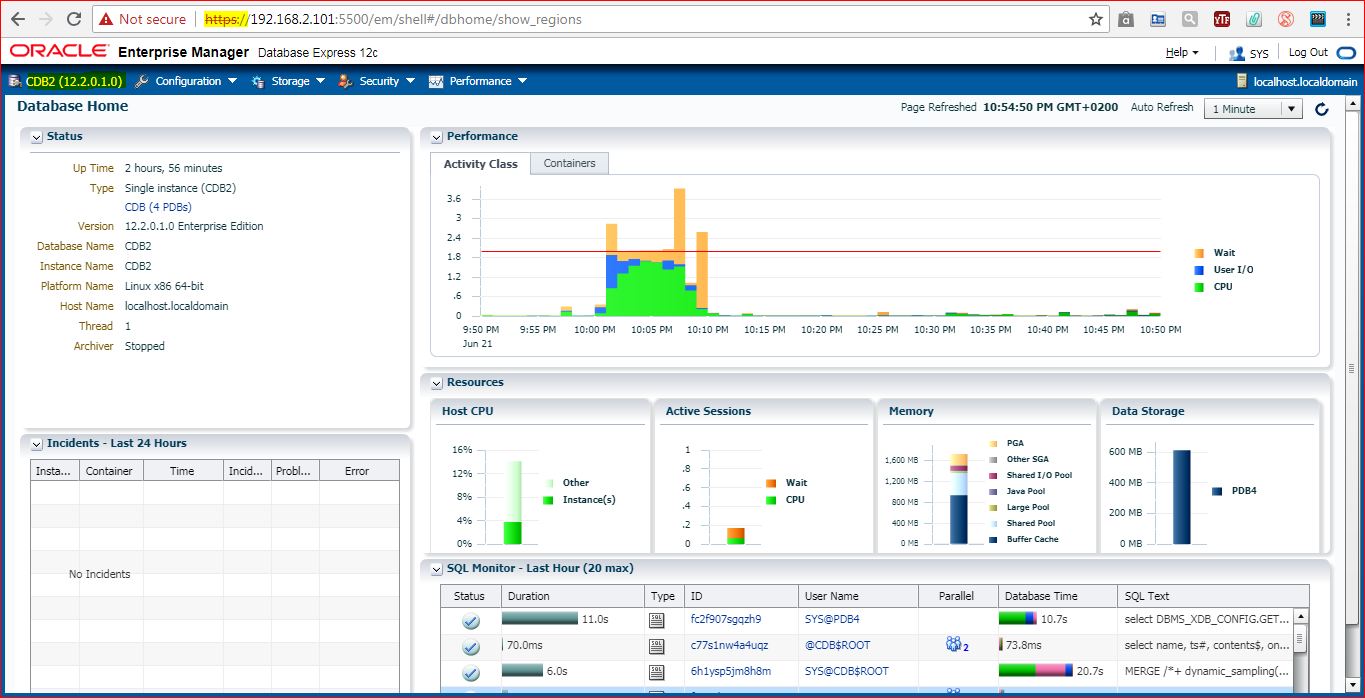The image size is (1365, 698).
Task: Click the SQL type icon for fc2f907sgqzh9
Action: pyautogui.click(x=656, y=620)
